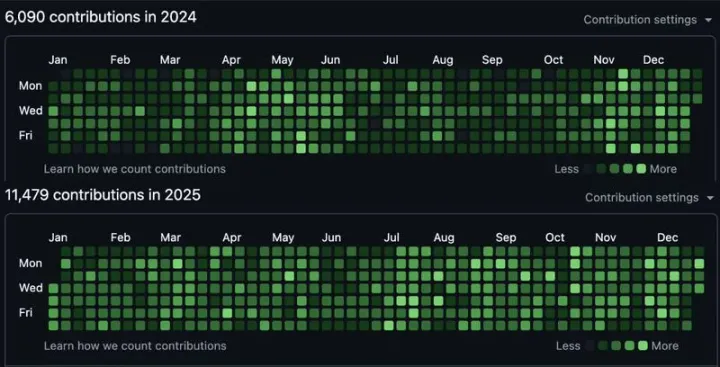Click the 'More' legend label under 2024 graph
The height and width of the screenshot is (367, 720).
[x=663, y=169]
